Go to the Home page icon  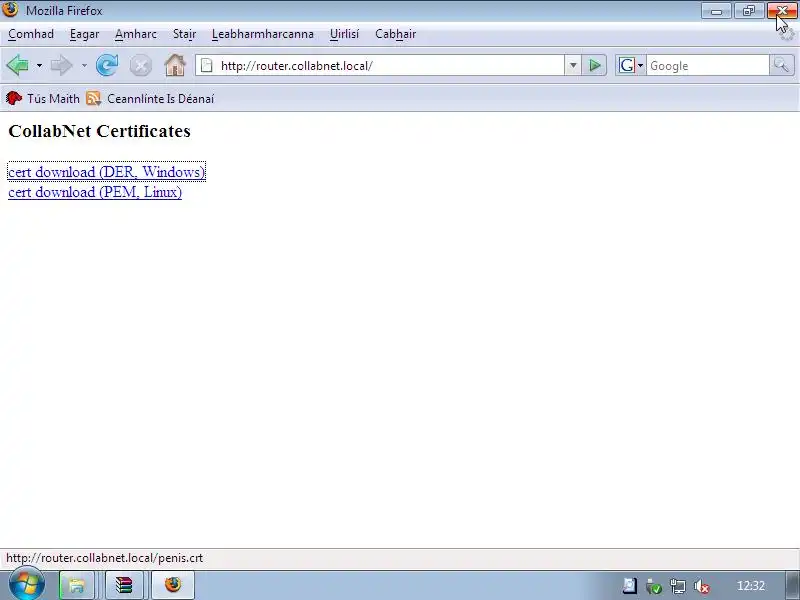(175, 65)
